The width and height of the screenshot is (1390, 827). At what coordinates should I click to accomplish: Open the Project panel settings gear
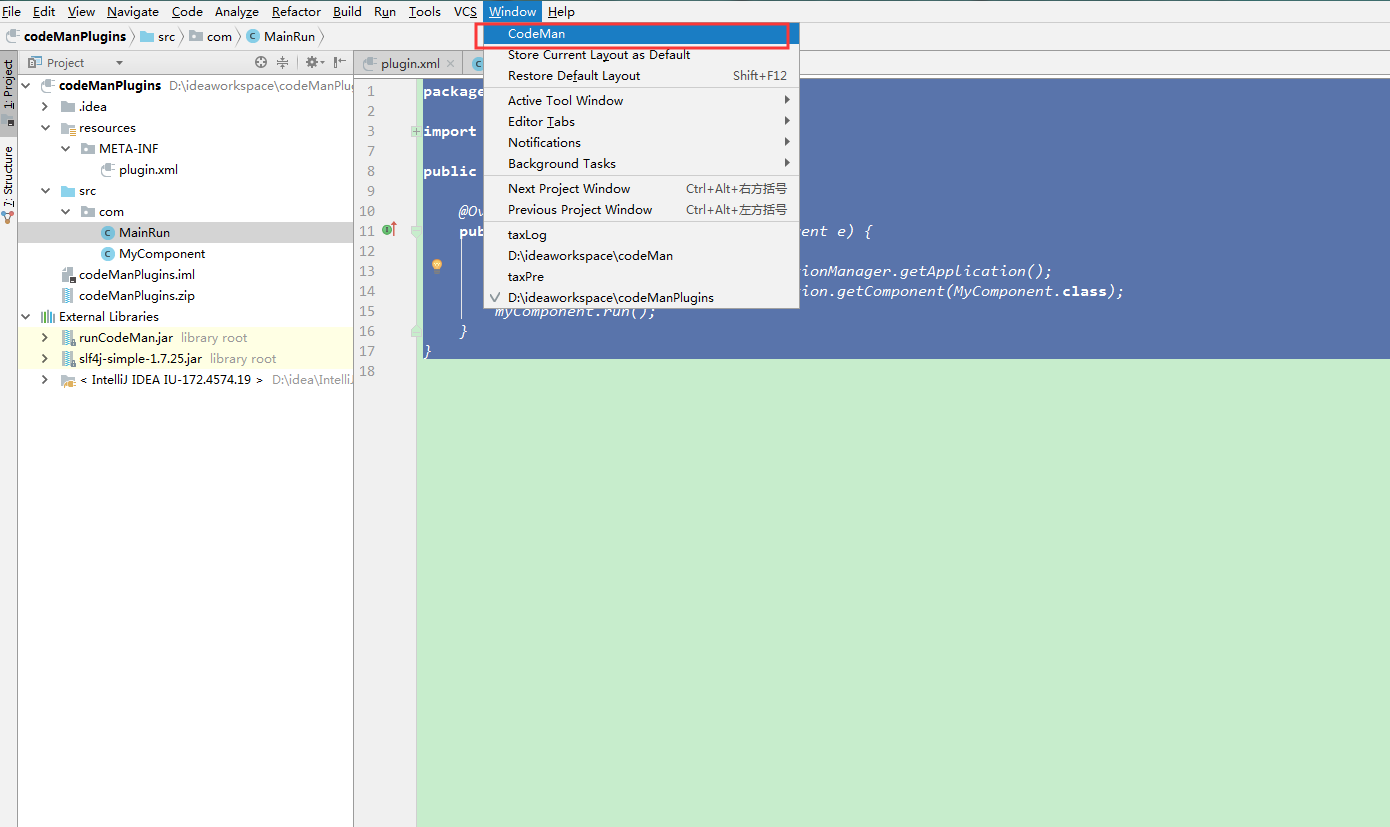[312, 62]
